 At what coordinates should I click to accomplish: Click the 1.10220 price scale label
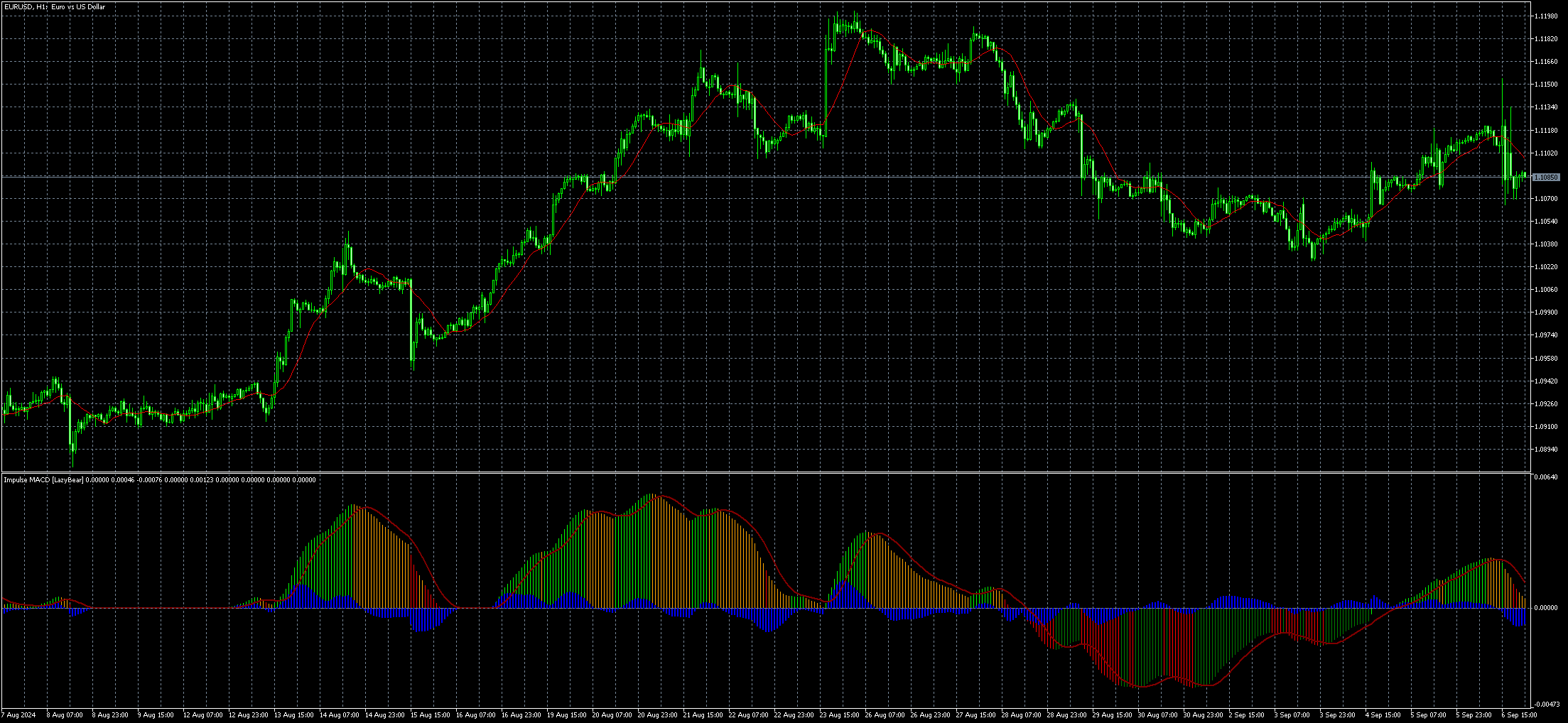pyautogui.click(x=1545, y=267)
